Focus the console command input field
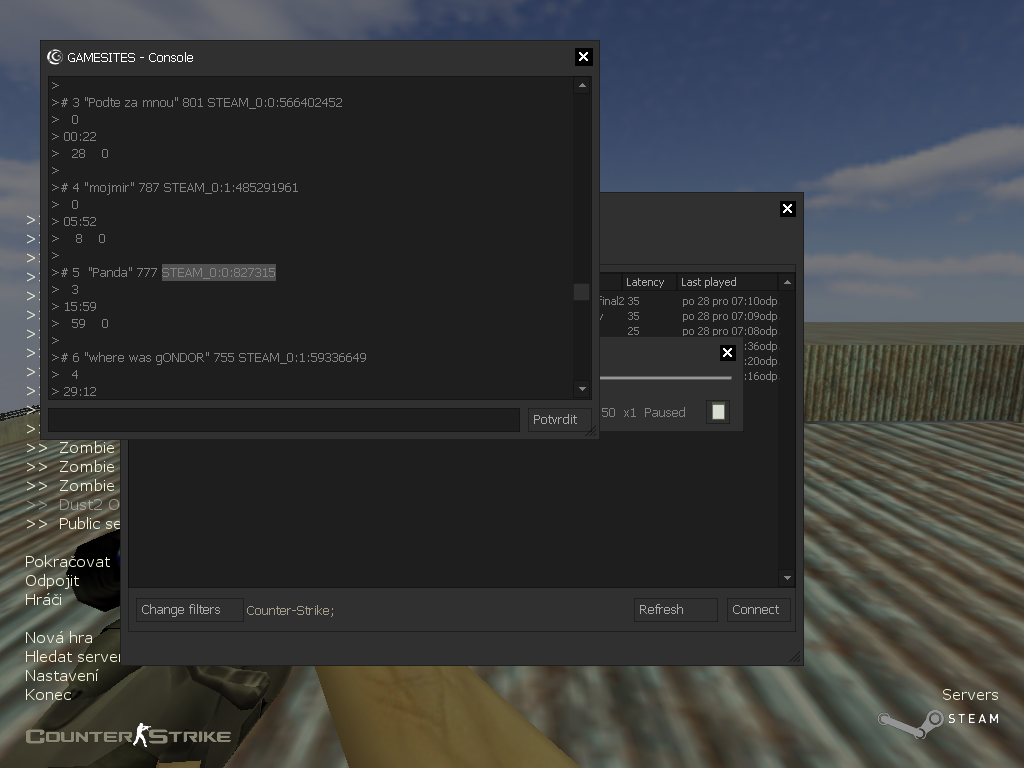 point(284,420)
